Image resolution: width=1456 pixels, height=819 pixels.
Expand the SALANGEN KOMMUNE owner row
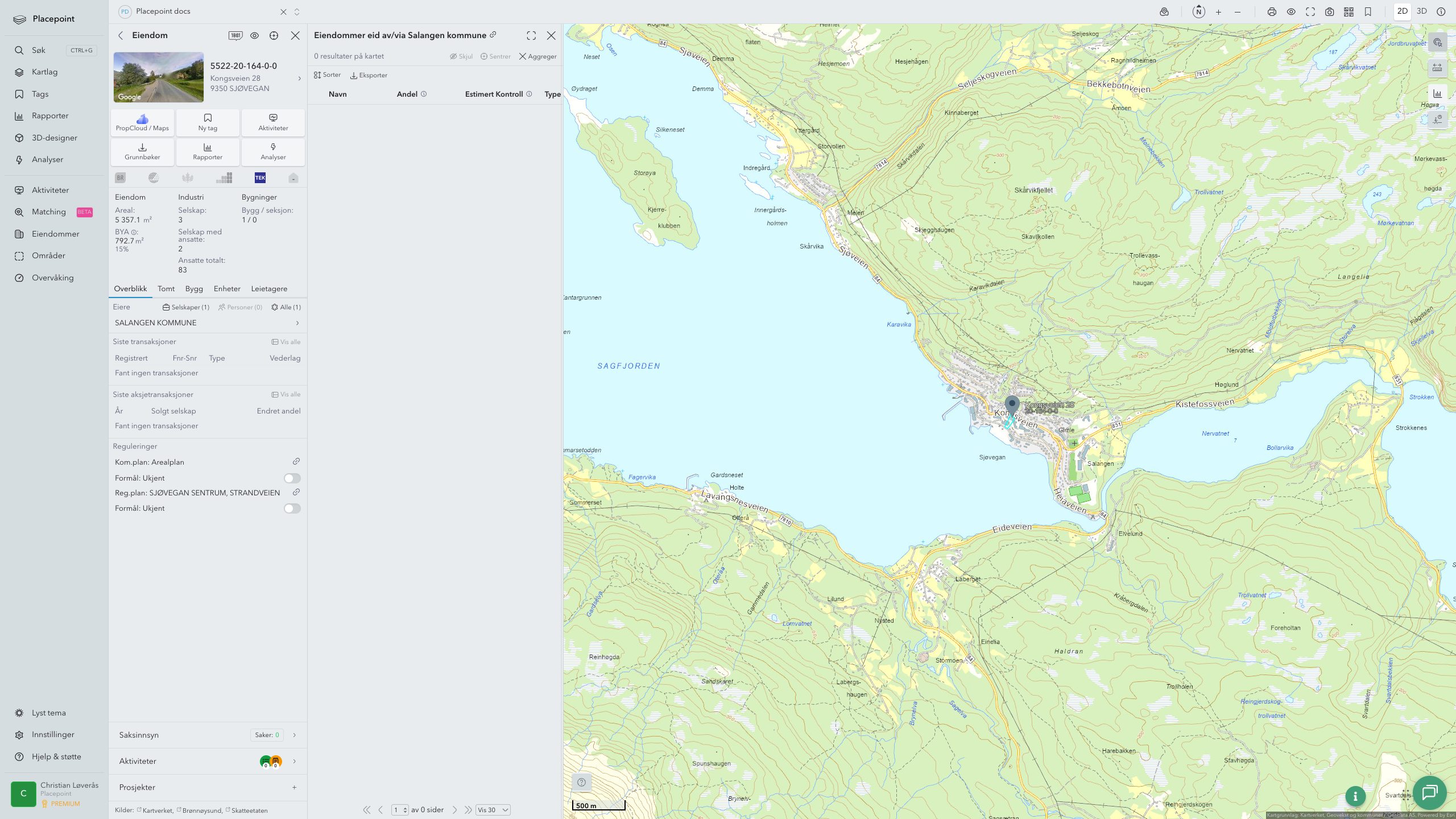click(208, 323)
